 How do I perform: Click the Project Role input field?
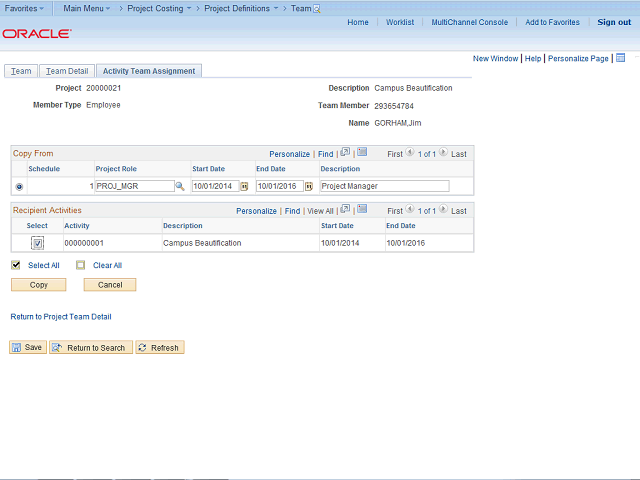135,186
